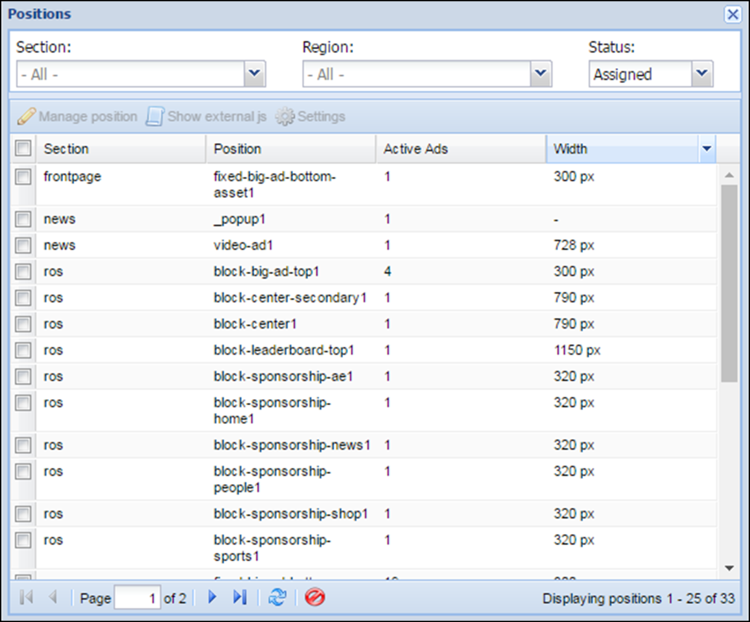Click the Section combo box field

131,74
